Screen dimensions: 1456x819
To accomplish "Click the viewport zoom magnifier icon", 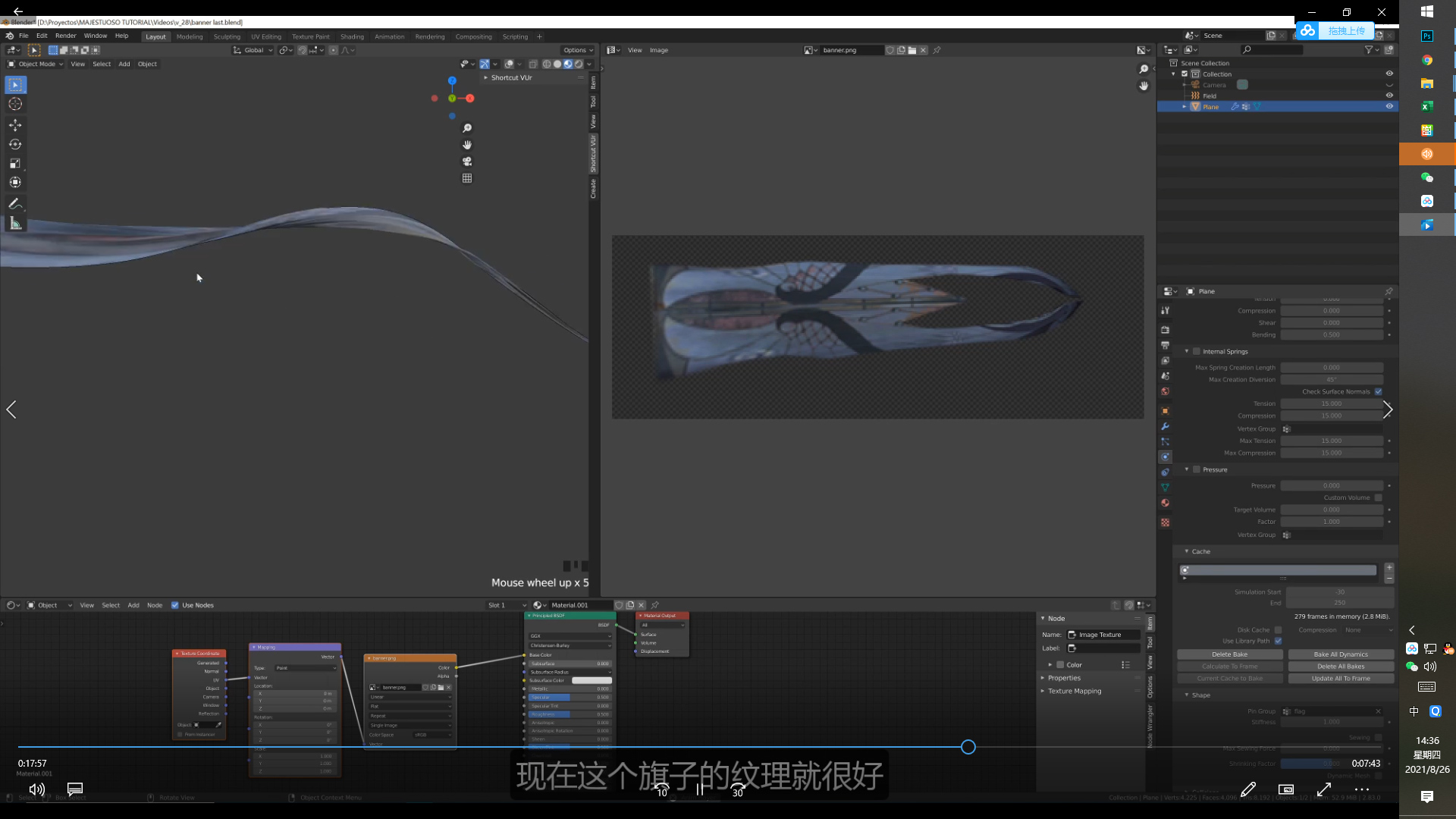I will pyautogui.click(x=467, y=128).
